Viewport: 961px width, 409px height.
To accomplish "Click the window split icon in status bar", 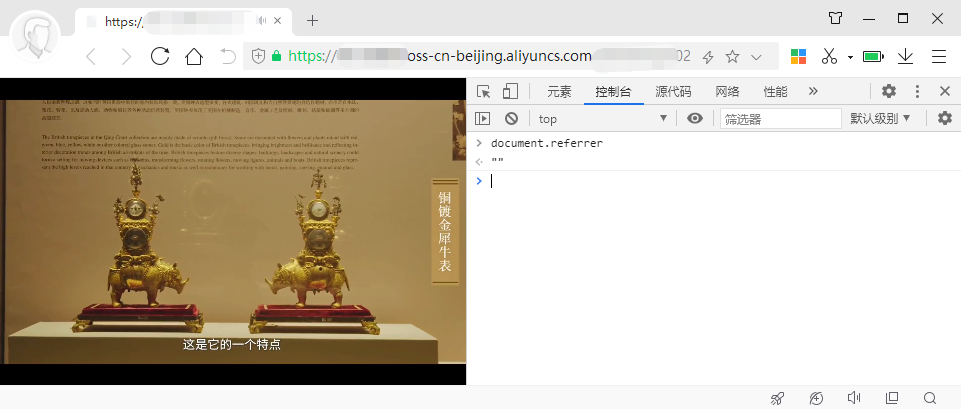I will [892, 398].
